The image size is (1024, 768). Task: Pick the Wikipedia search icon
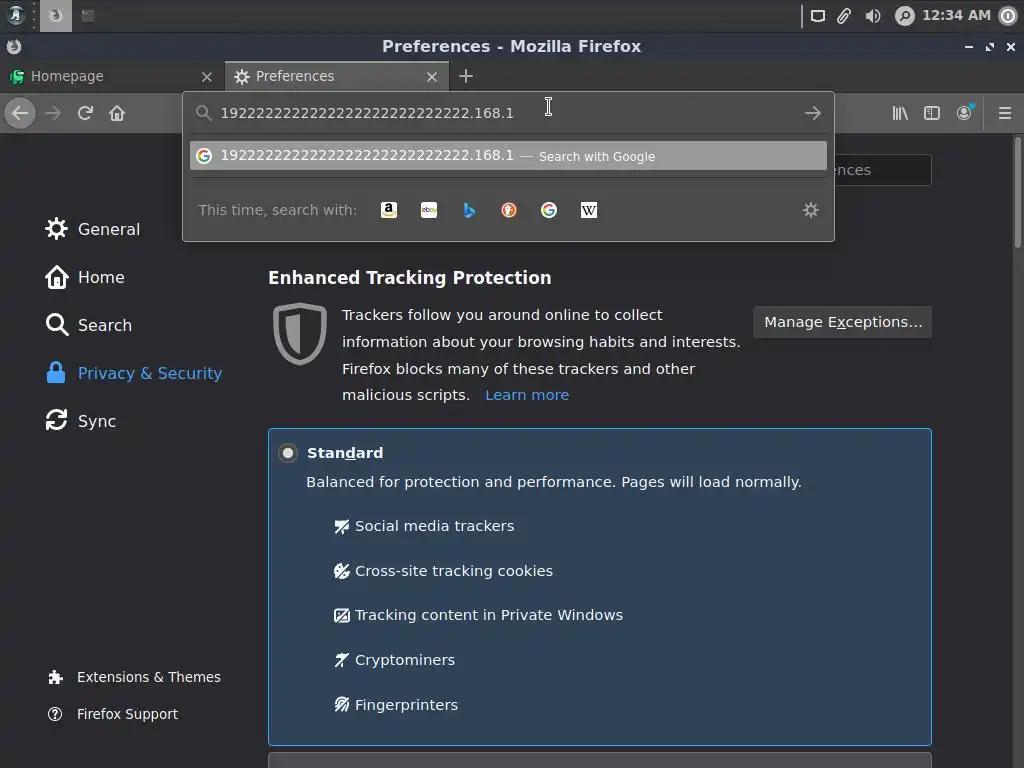coord(589,210)
